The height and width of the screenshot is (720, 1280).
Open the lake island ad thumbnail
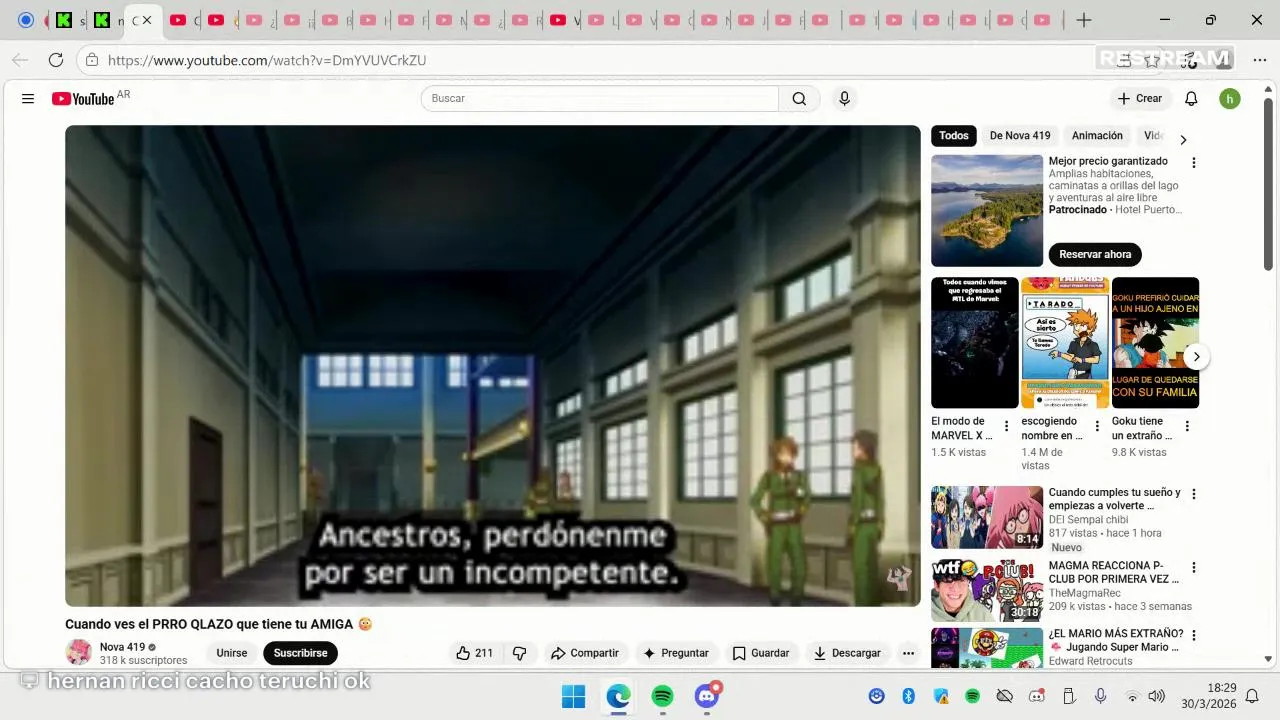click(987, 210)
